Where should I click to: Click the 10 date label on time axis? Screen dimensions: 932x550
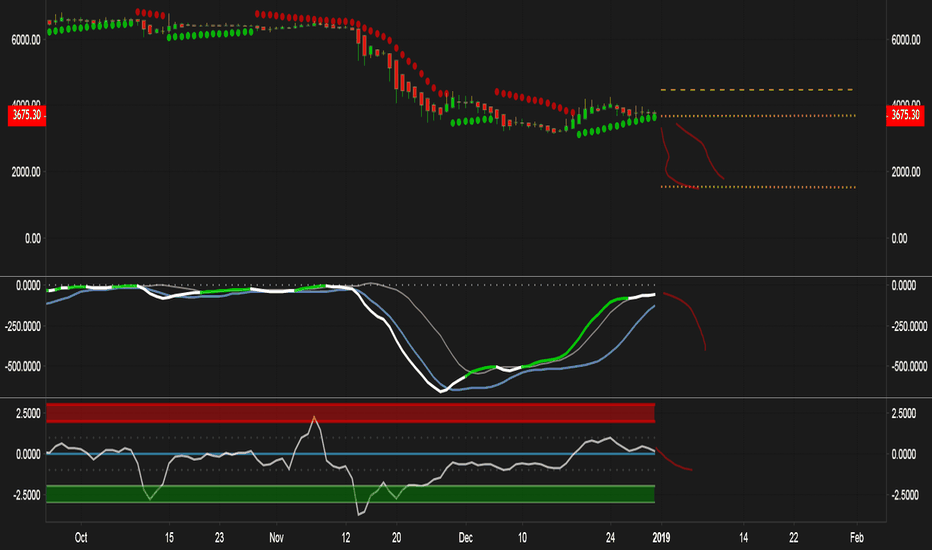[x=522, y=538]
